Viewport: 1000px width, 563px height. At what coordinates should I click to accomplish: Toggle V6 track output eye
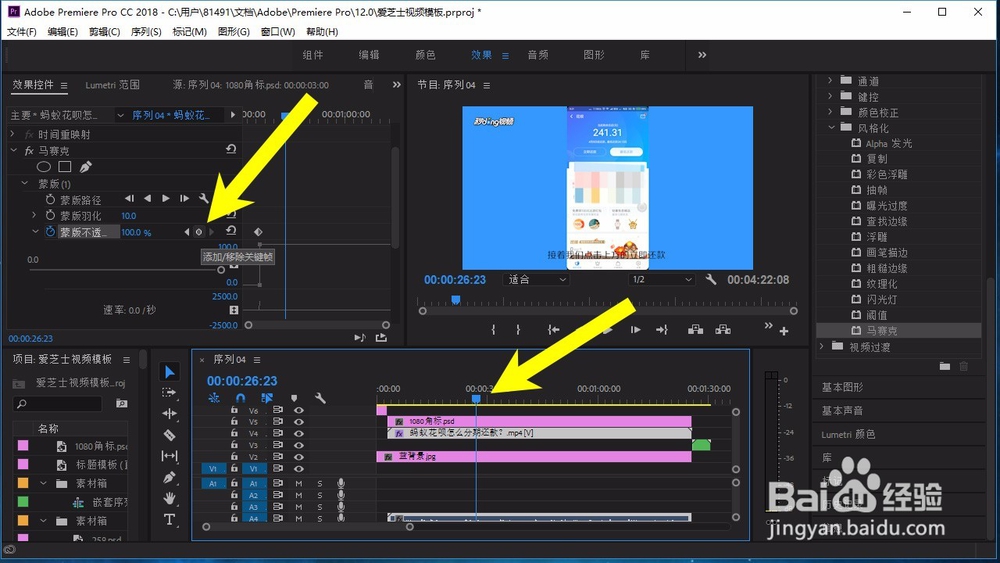coord(298,411)
